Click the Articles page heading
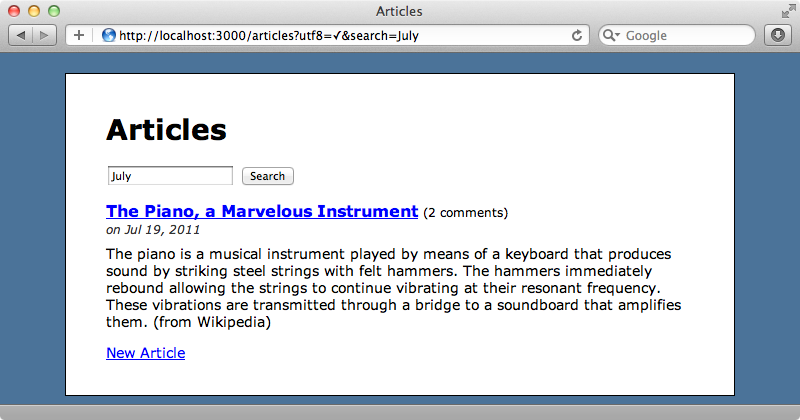This screenshot has height=420, width=800. 166,130
